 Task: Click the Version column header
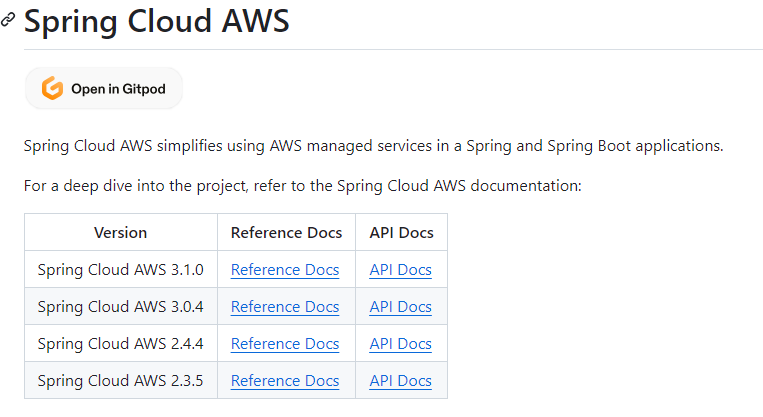[121, 233]
